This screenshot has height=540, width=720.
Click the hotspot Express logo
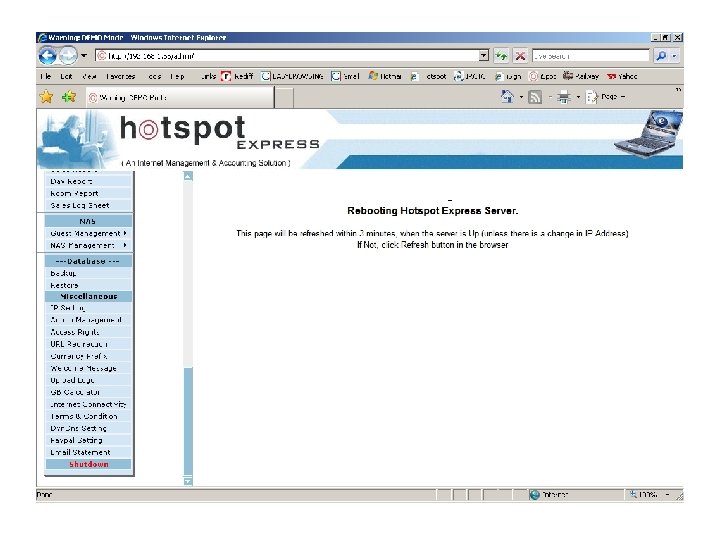pyautogui.click(x=219, y=133)
